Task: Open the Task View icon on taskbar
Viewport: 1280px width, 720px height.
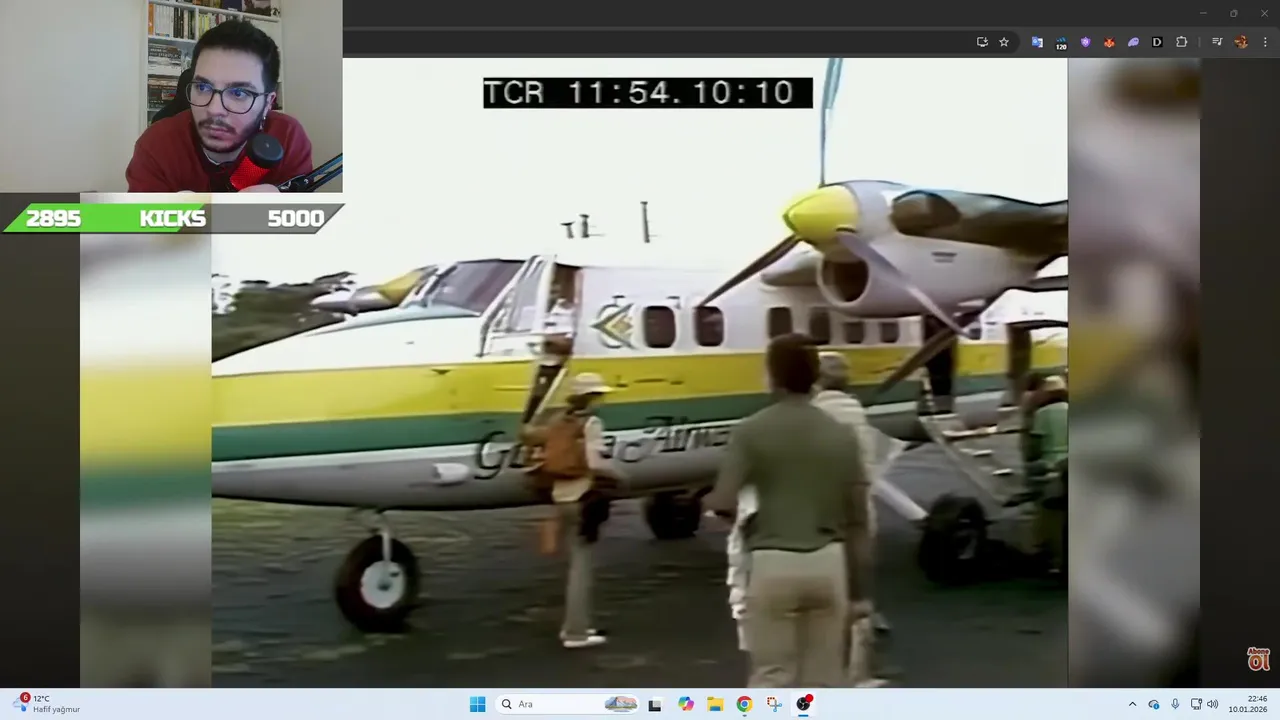Action: (655, 704)
